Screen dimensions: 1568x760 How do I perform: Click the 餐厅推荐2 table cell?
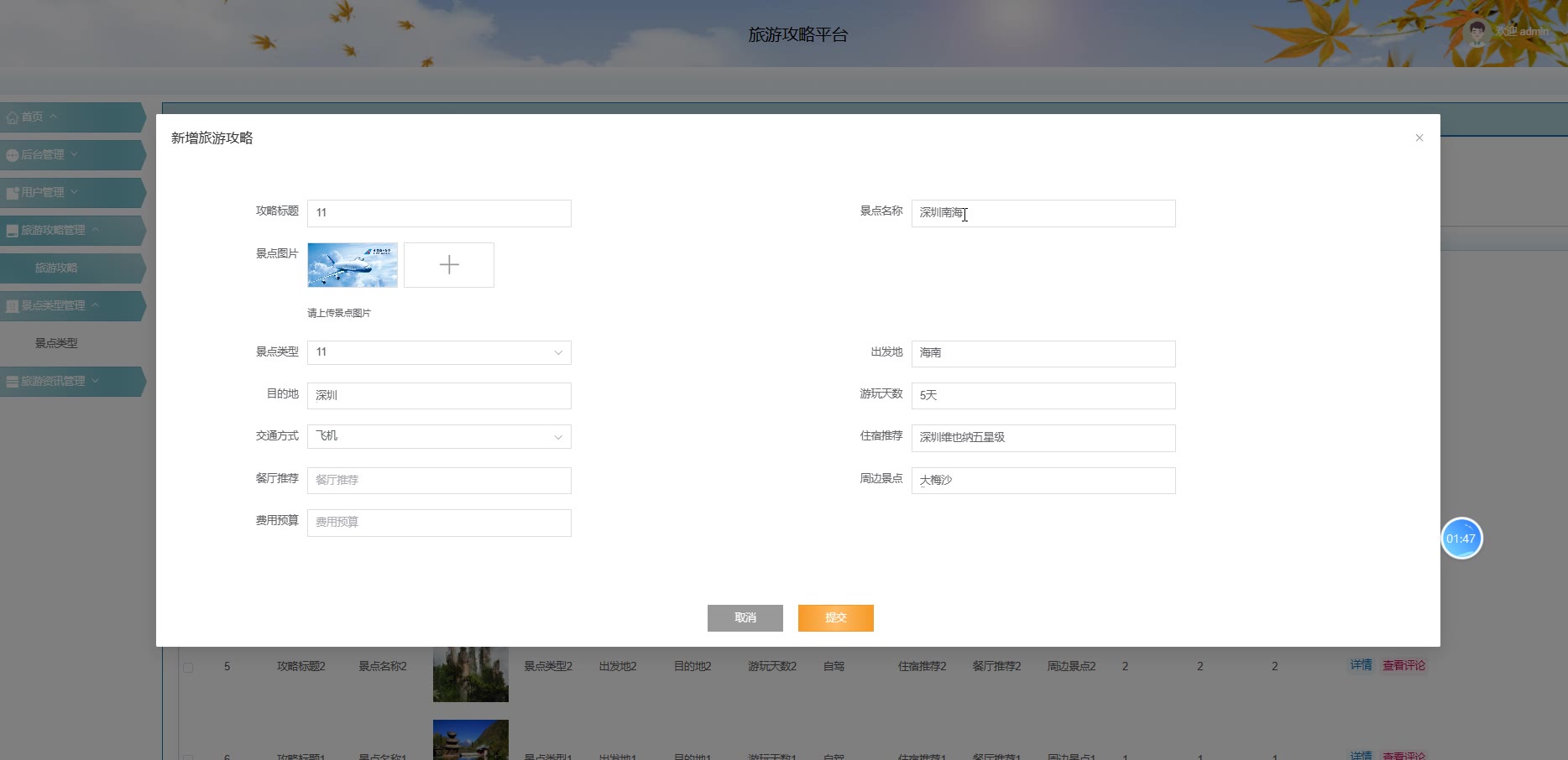point(997,666)
